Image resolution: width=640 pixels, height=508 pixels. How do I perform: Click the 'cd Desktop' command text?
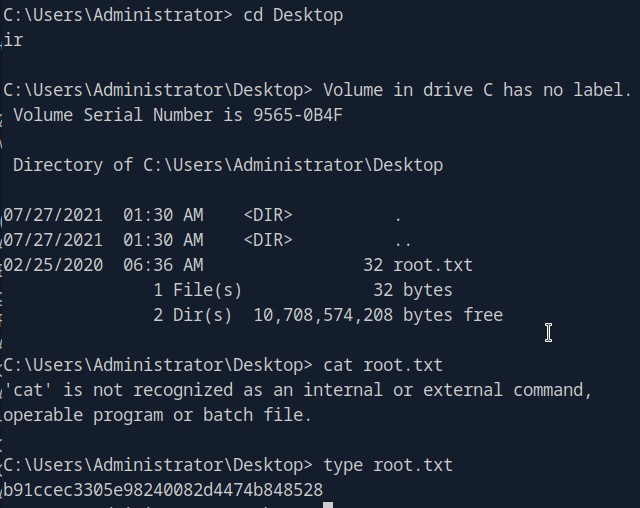pyautogui.click(x=293, y=15)
